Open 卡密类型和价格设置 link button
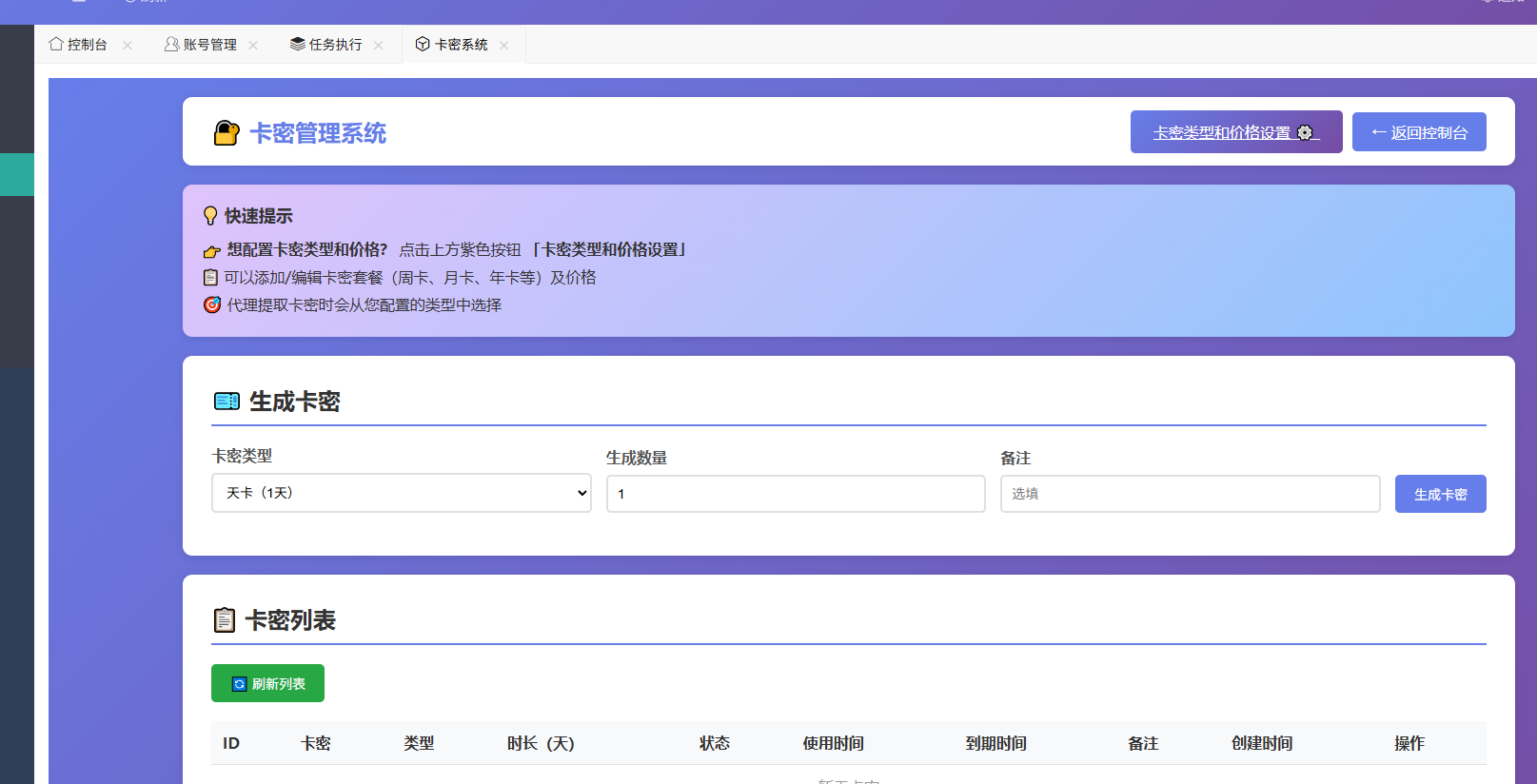1537x784 pixels. [1236, 131]
